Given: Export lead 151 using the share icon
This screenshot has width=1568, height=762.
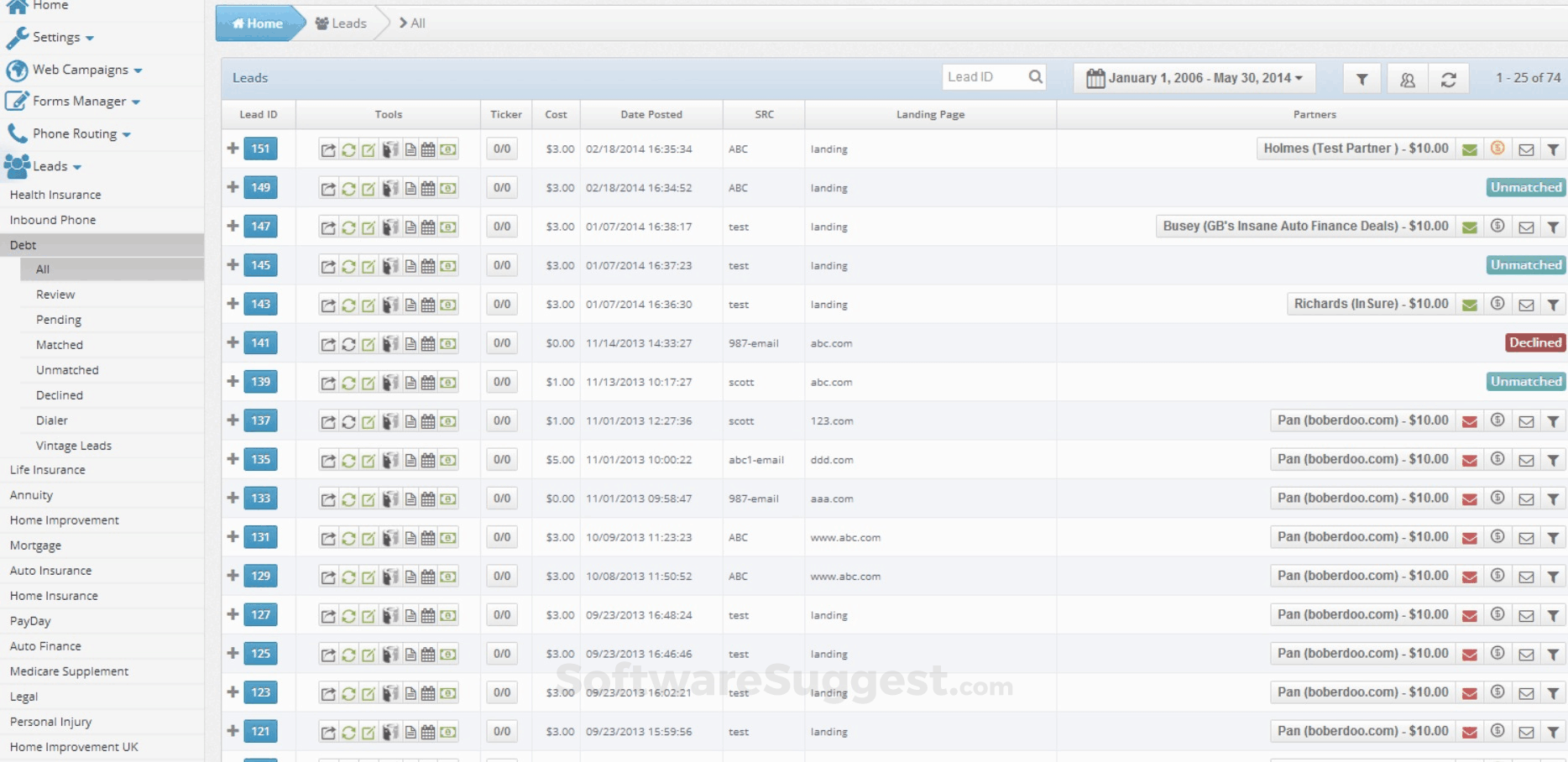Looking at the screenshot, I should point(328,149).
